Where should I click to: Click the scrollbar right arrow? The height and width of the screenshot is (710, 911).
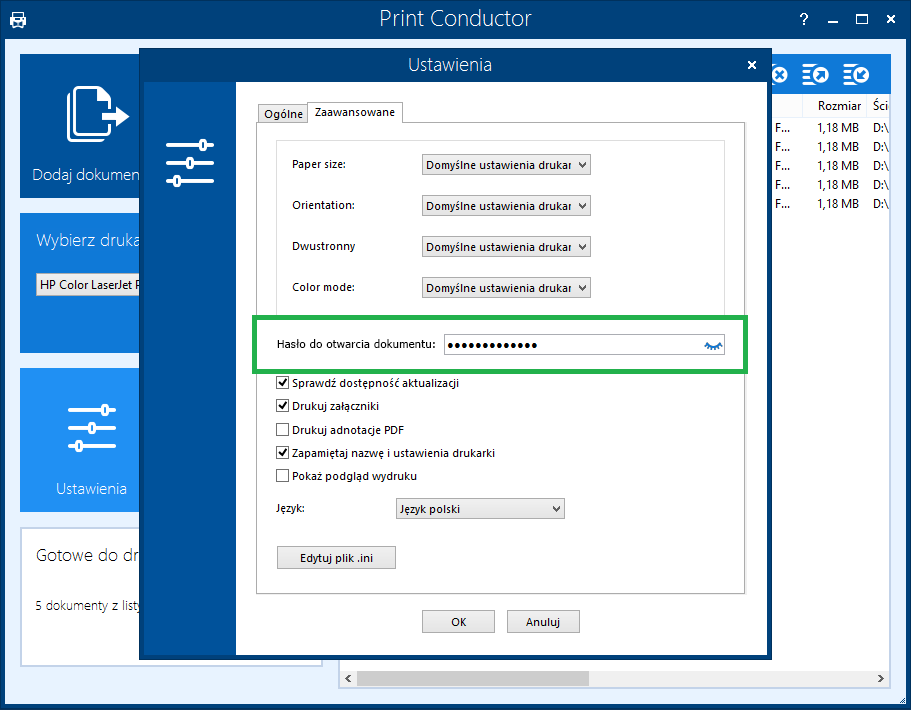tap(881, 678)
